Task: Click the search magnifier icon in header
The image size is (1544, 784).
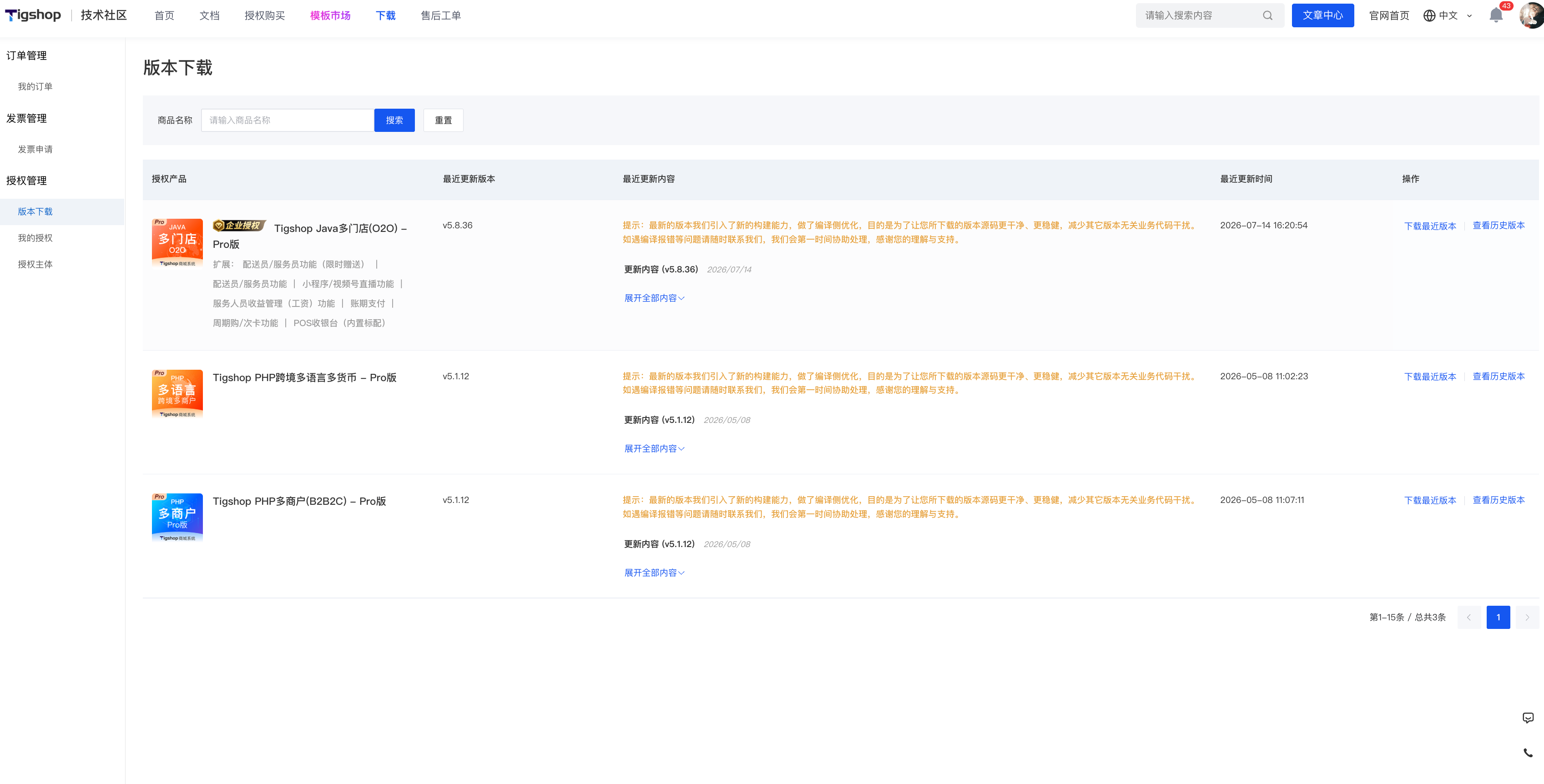Action: tap(1268, 15)
